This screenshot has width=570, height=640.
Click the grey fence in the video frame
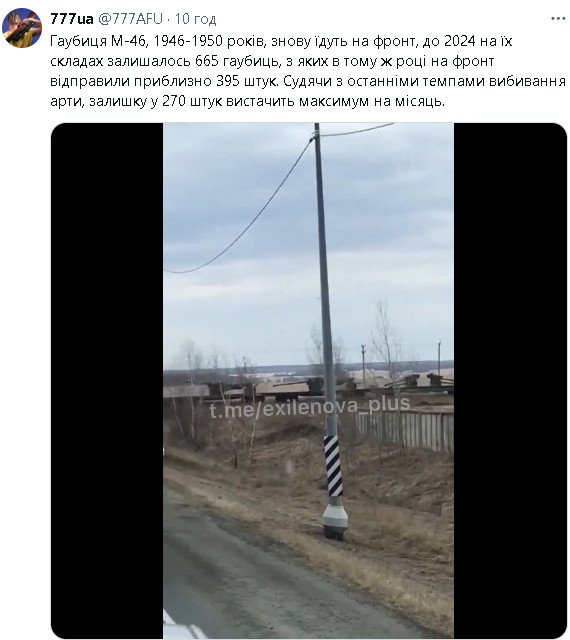(x=404, y=431)
